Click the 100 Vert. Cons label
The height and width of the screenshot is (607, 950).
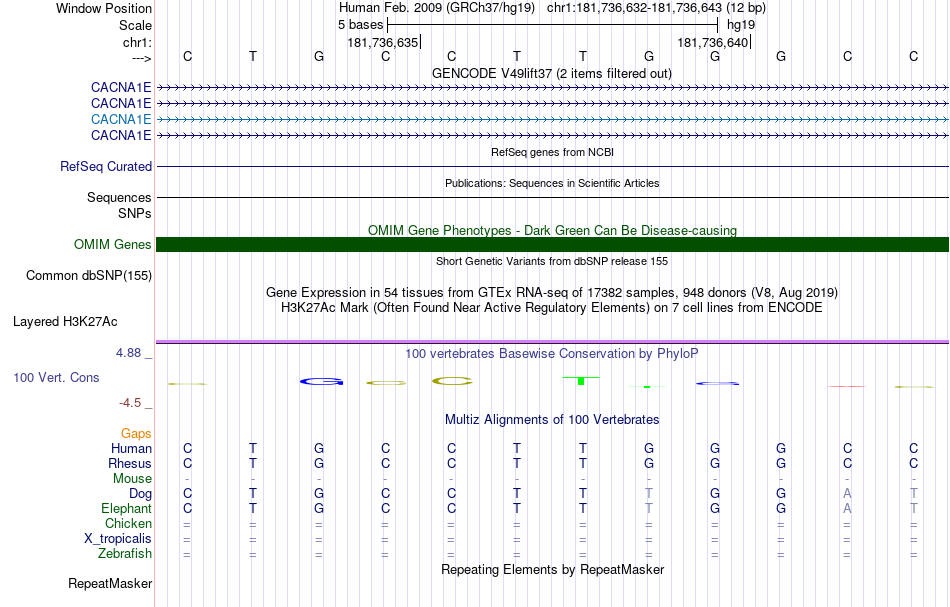click(x=56, y=377)
